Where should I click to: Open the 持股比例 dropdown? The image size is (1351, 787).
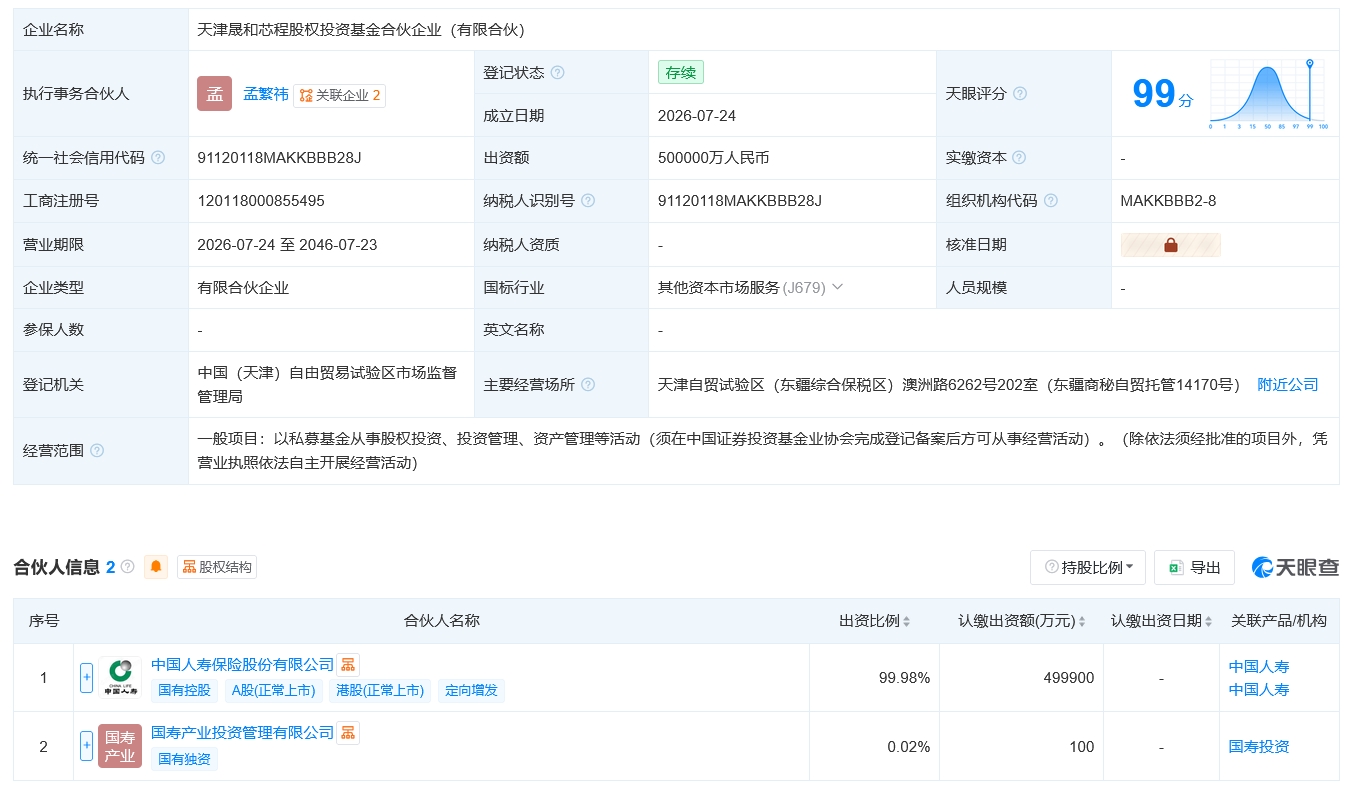[x=1088, y=568]
